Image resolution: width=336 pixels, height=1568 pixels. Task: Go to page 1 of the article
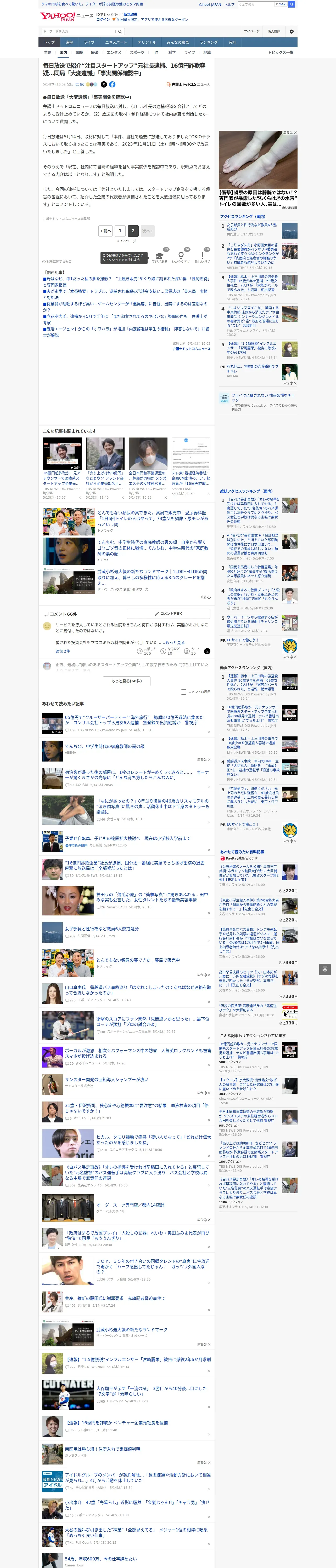[120, 231]
